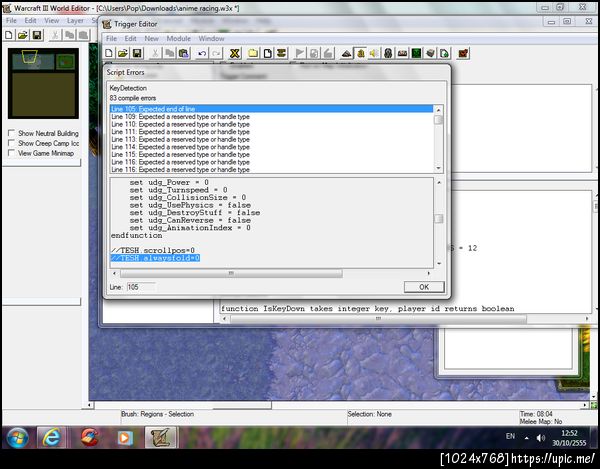Click the highlighted '//TESH.alwaysfold=0' code line
The width and height of the screenshot is (600, 469).
[x=155, y=258]
